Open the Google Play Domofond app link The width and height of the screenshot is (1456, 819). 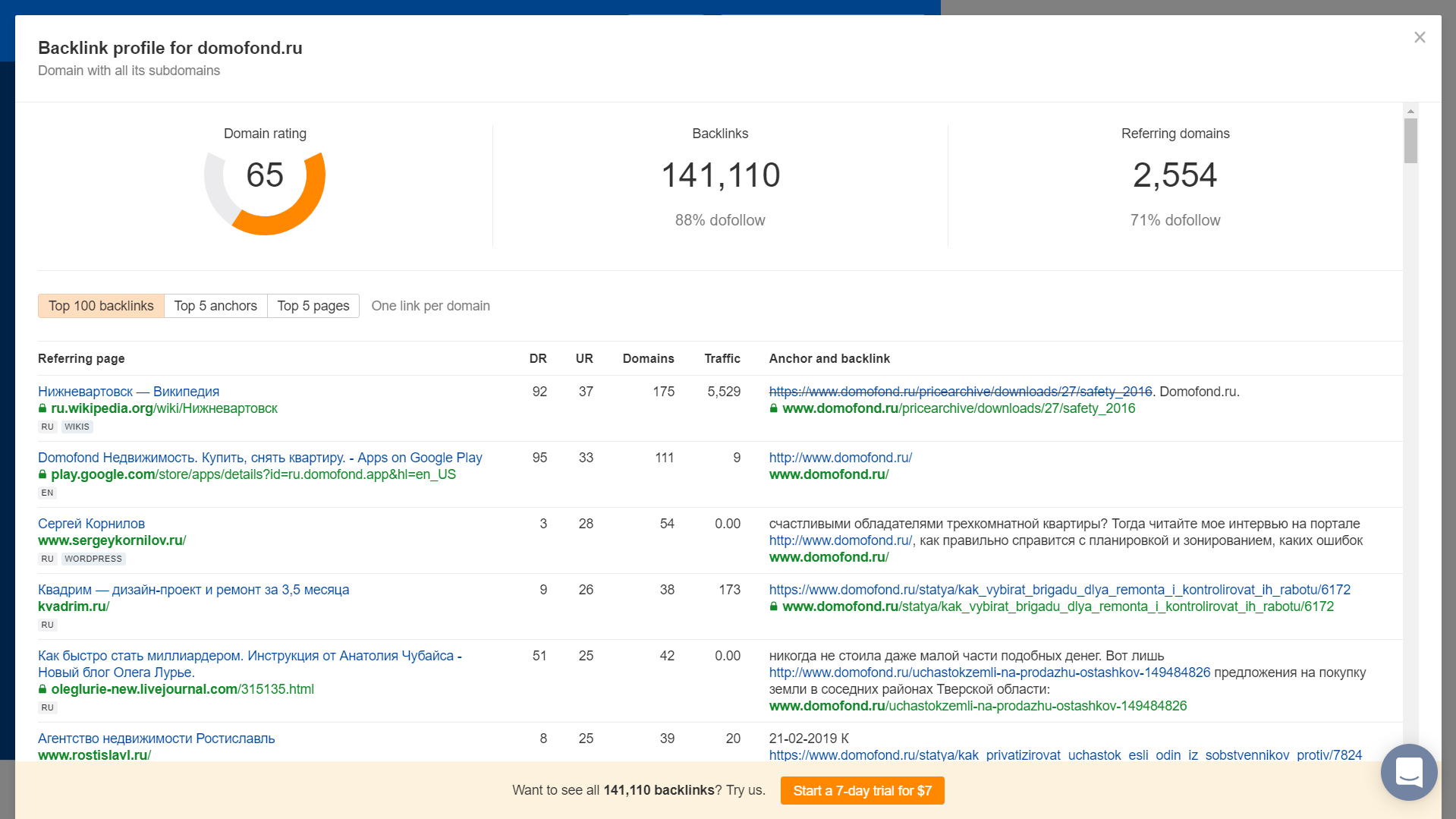(259, 458)
